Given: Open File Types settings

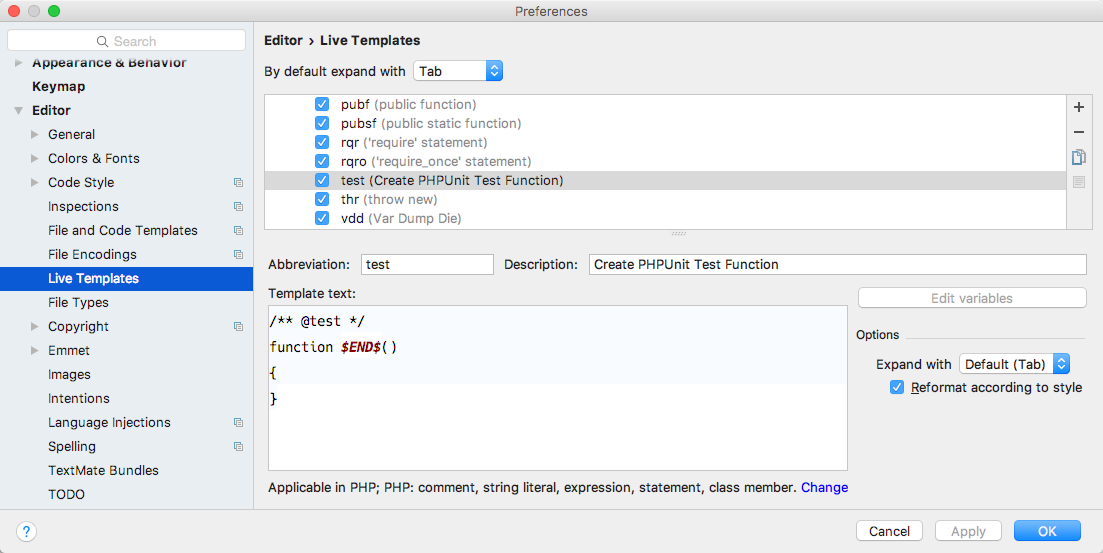Looking at the screenshot, I should tap(78, 303).
